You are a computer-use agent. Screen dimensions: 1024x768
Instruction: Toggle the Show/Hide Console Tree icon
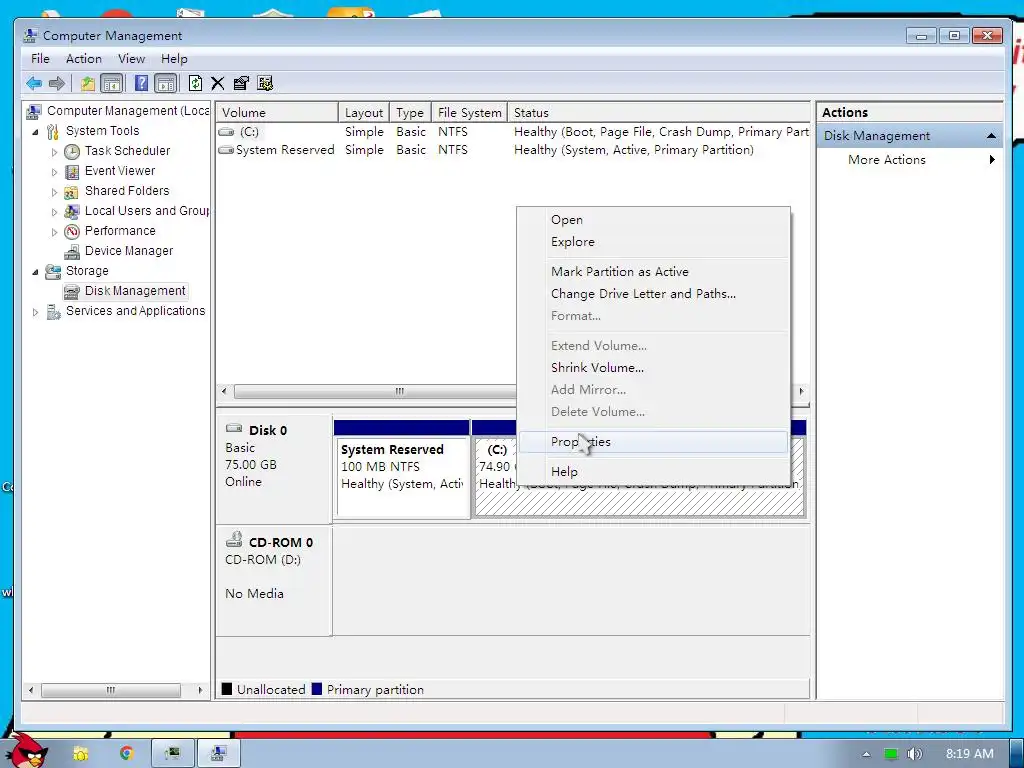(112, 83)
